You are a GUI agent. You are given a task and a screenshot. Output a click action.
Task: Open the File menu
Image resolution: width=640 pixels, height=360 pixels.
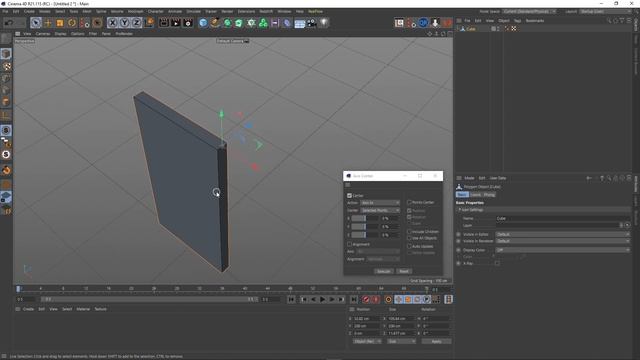pyautogui.click(x=5, y=11)
